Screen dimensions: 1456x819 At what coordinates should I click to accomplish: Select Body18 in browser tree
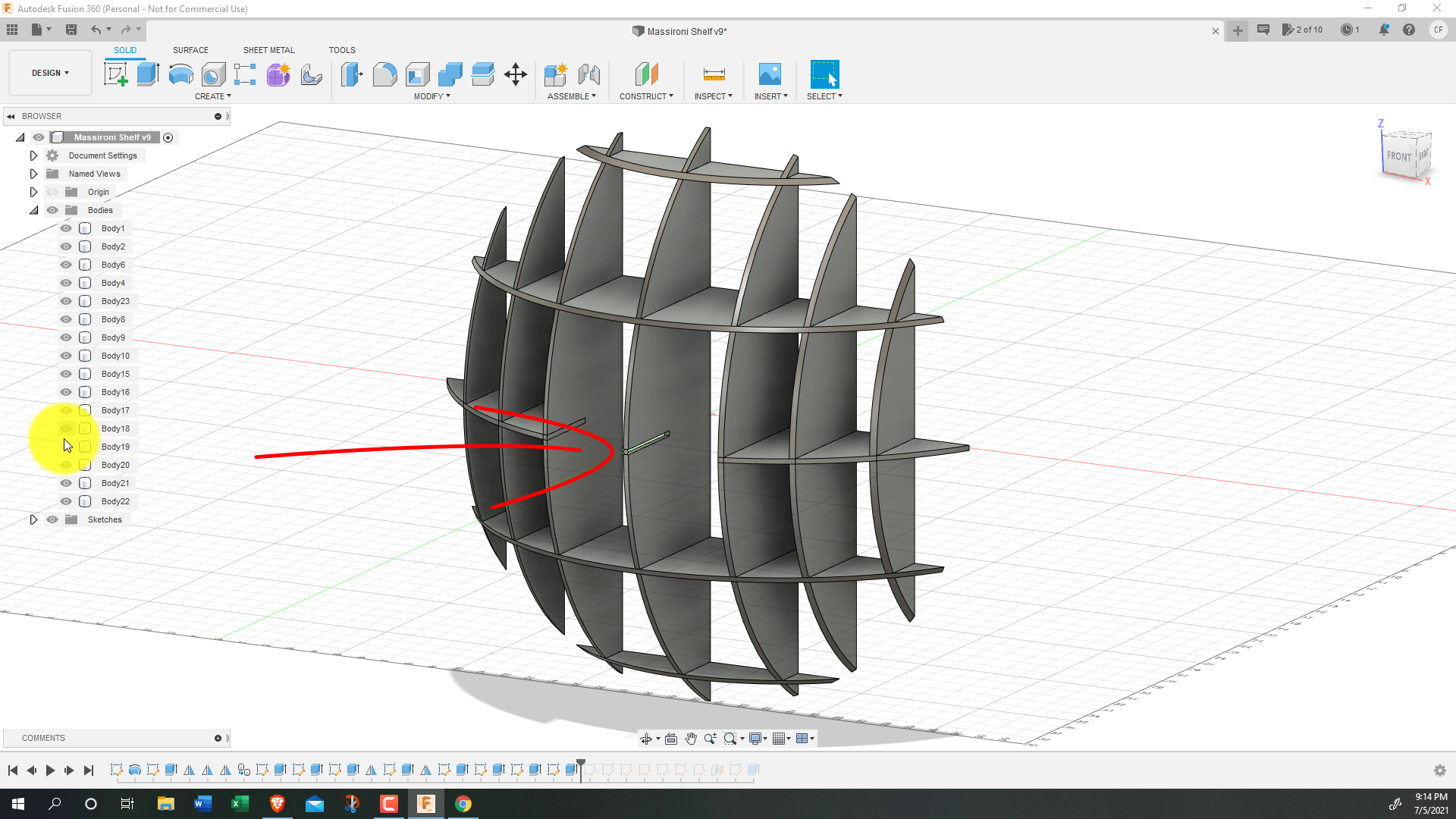[x=115, y=428]
